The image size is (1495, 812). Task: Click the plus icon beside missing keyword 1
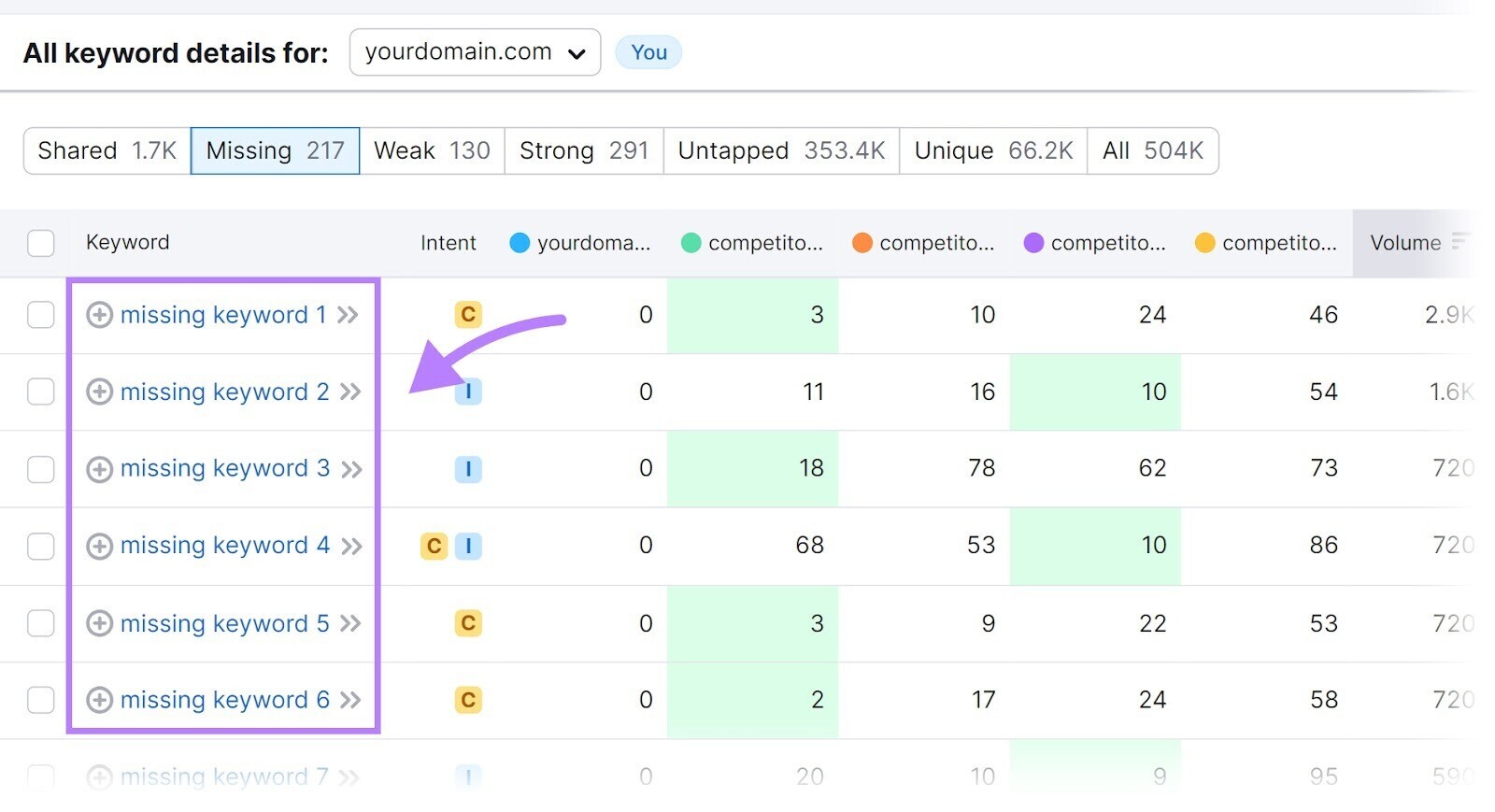click(99, 315)
